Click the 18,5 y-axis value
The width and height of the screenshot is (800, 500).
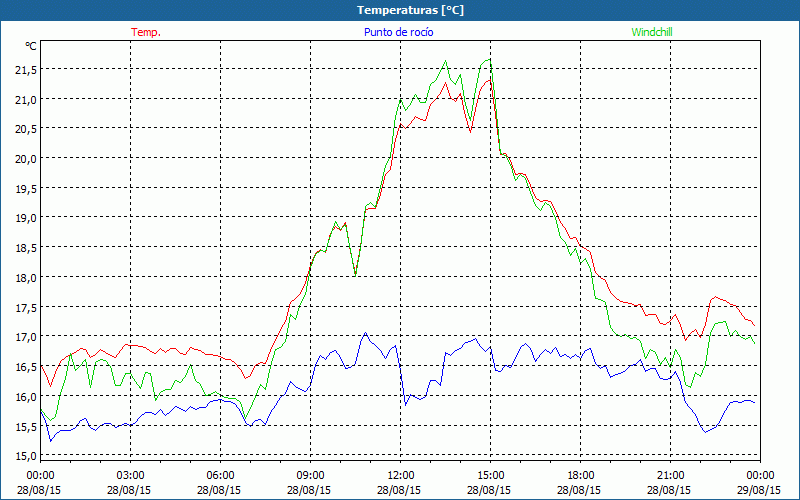coord(26,248)
